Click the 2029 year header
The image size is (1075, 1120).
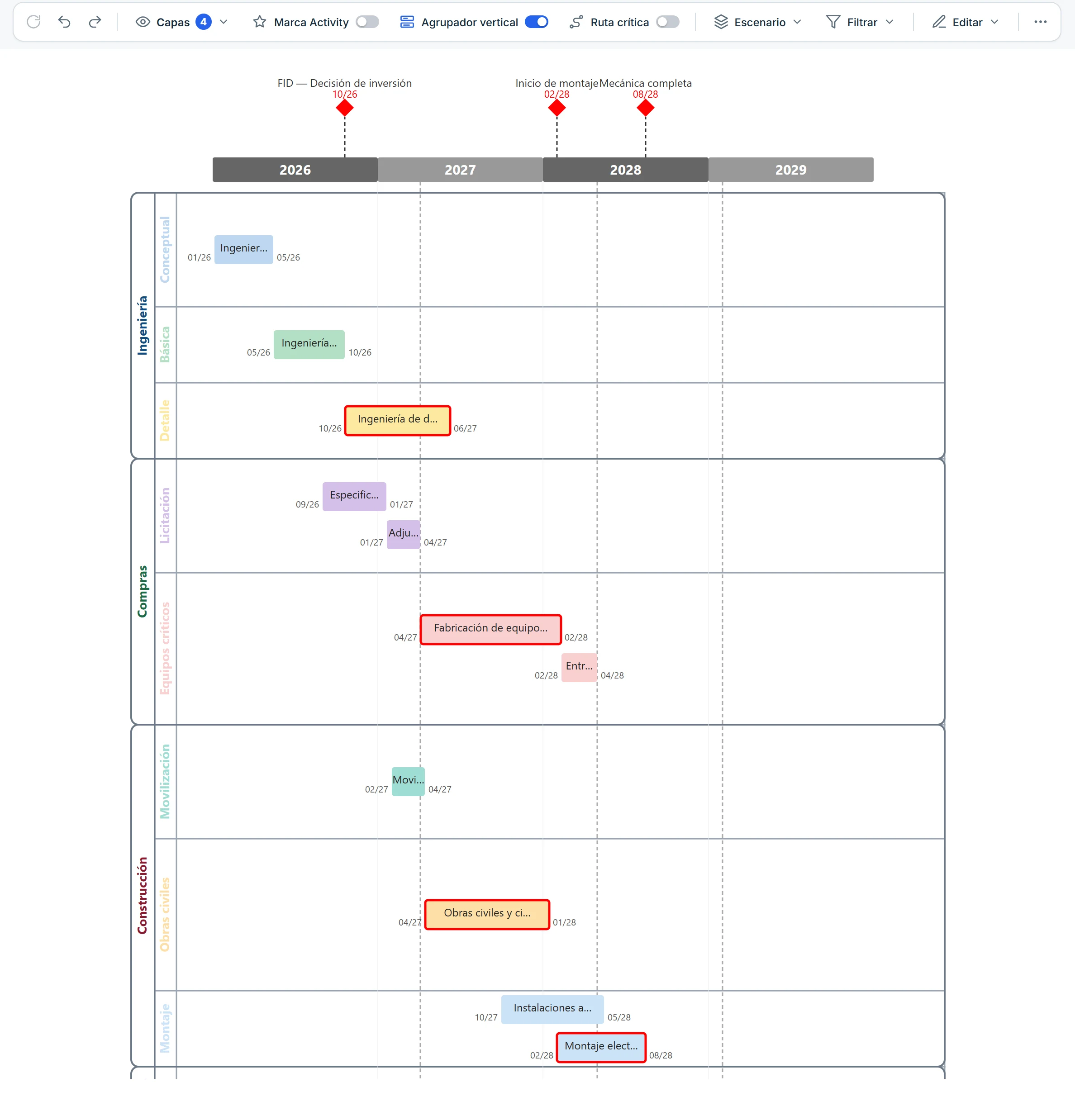pyautogui.click(x=791, y=170)
